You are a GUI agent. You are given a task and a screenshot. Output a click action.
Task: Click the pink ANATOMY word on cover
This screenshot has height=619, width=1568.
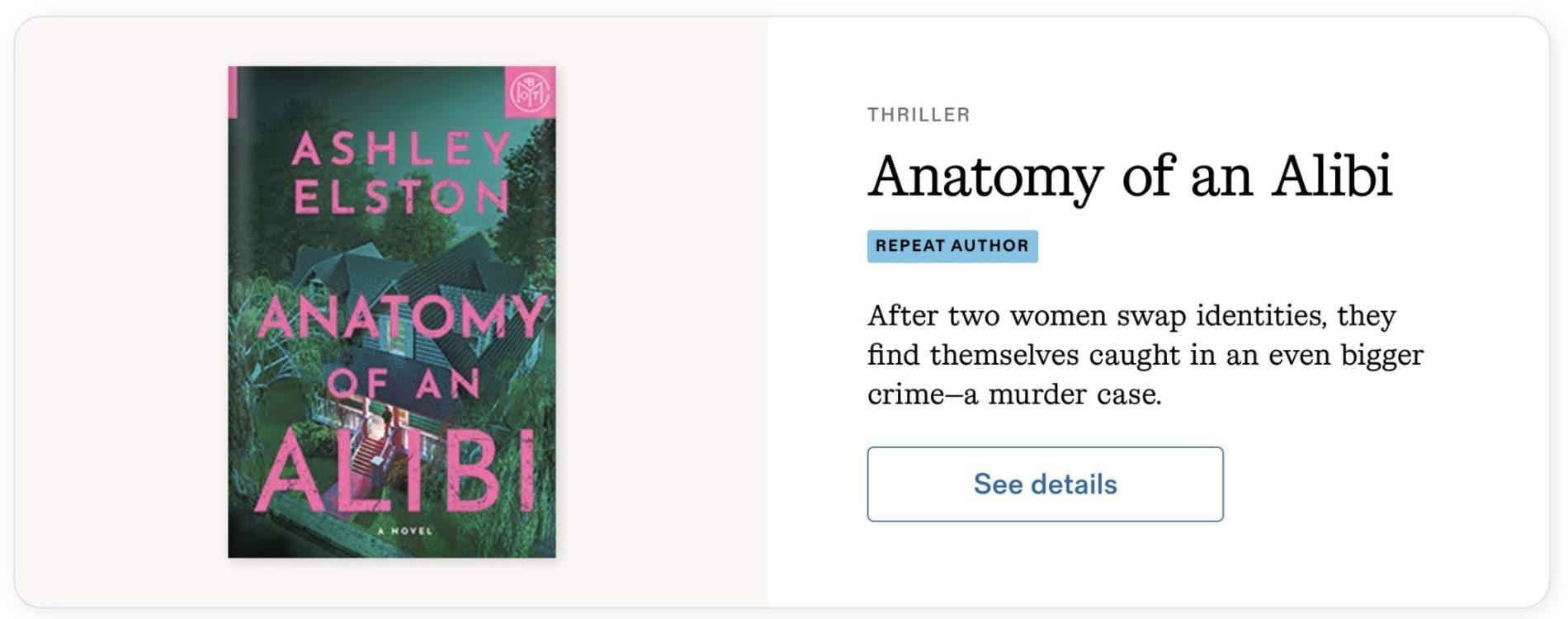(x=400, y=318)
